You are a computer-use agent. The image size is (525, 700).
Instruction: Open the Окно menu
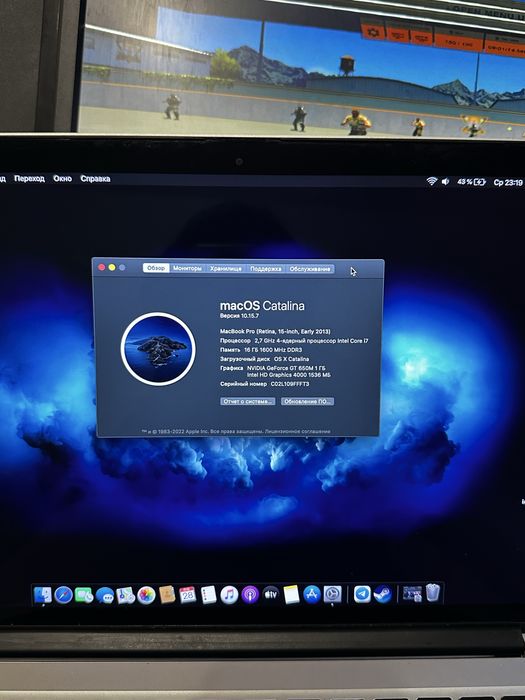tap(62, 178)
